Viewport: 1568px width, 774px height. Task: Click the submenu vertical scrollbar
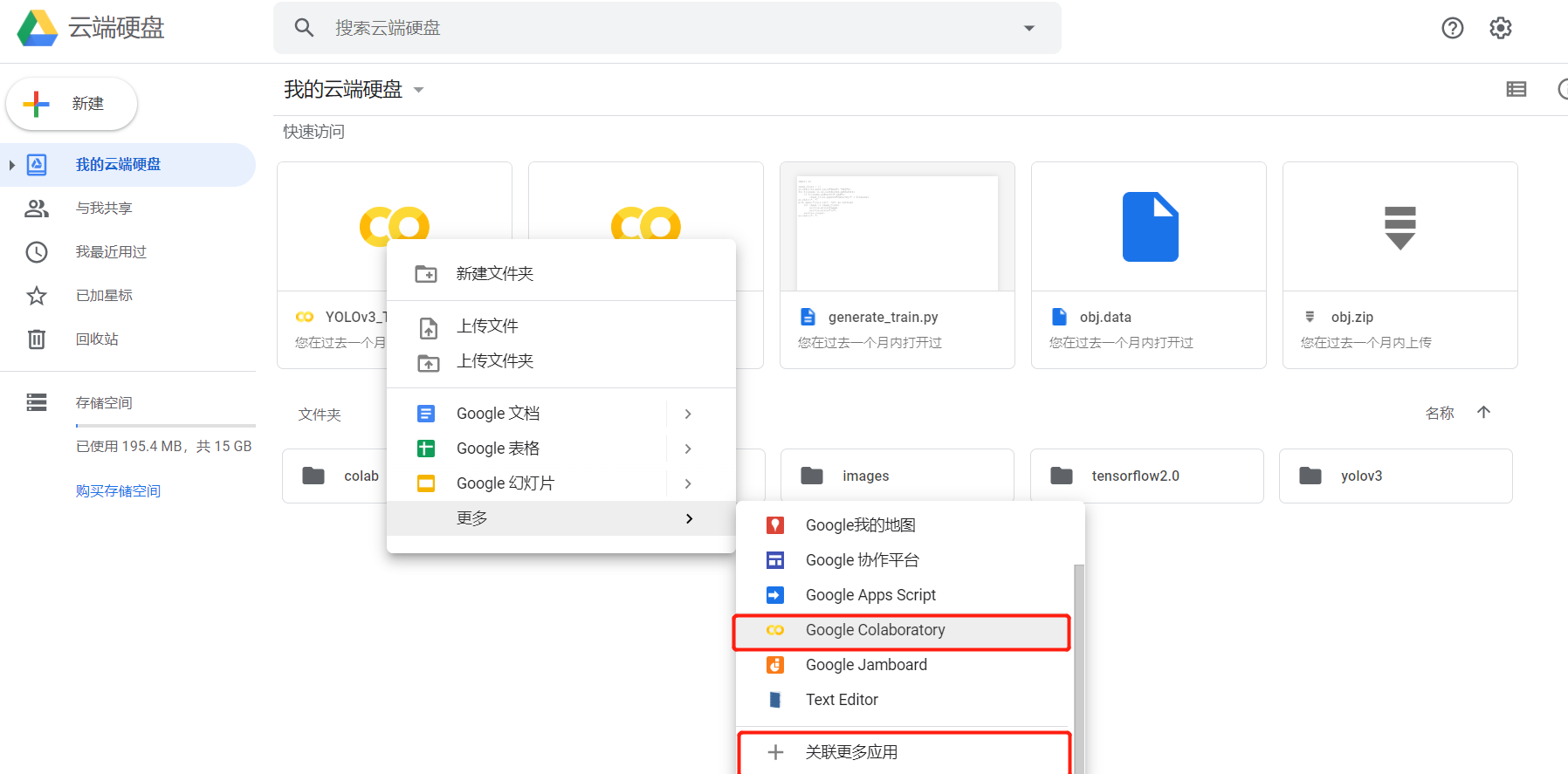pyautogui.click(x=1079, y=668)
